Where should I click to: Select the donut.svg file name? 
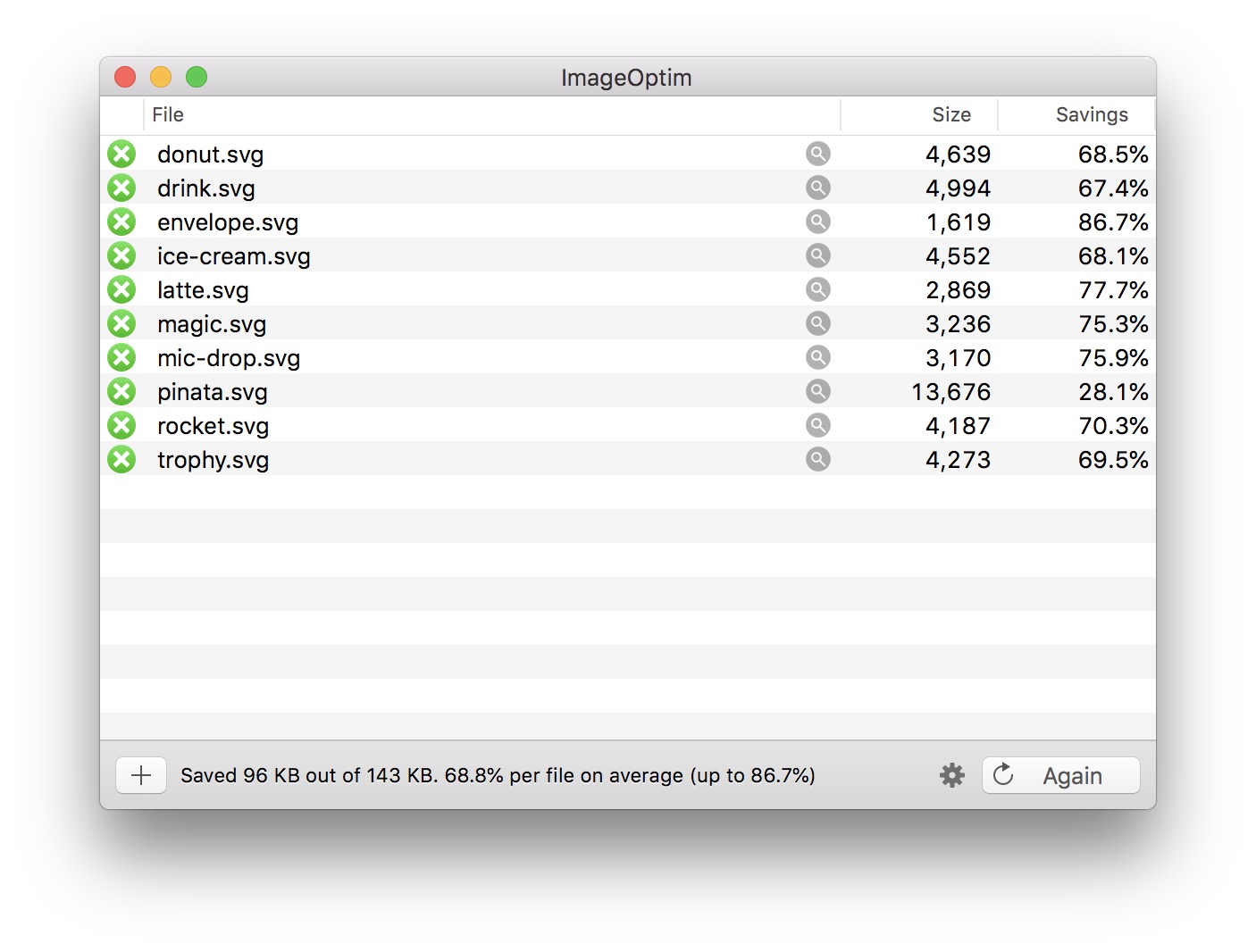coord(211,154)
